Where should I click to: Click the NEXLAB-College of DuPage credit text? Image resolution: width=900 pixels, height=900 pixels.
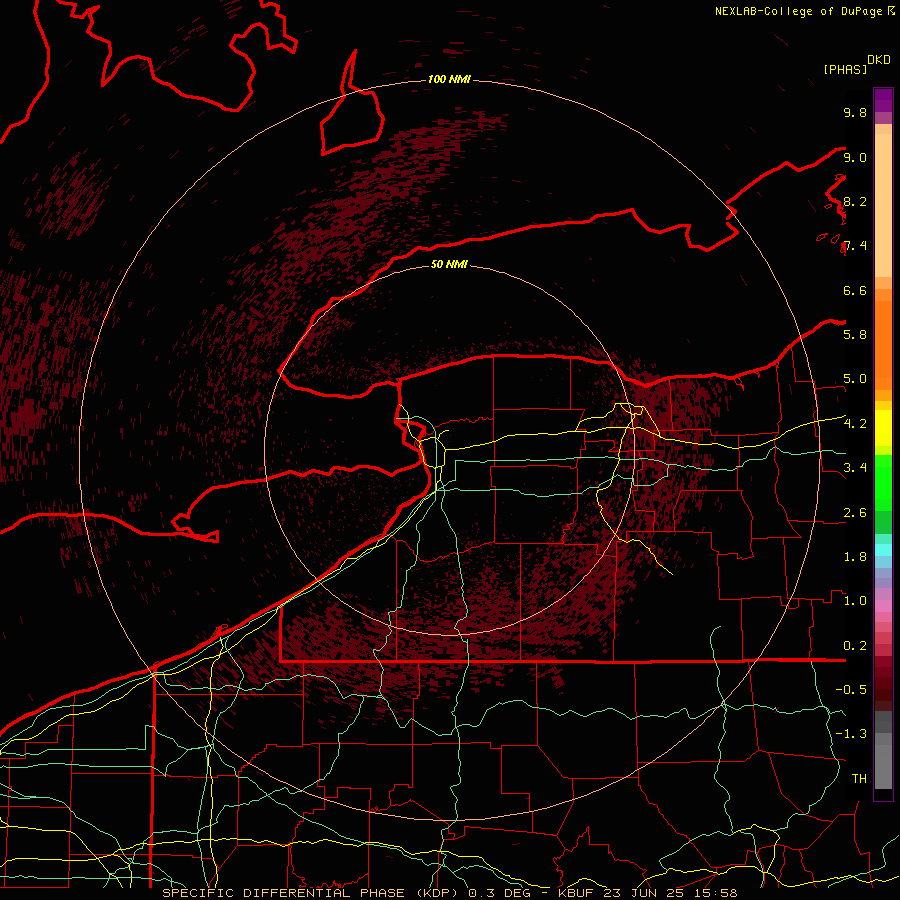(798, 11)
